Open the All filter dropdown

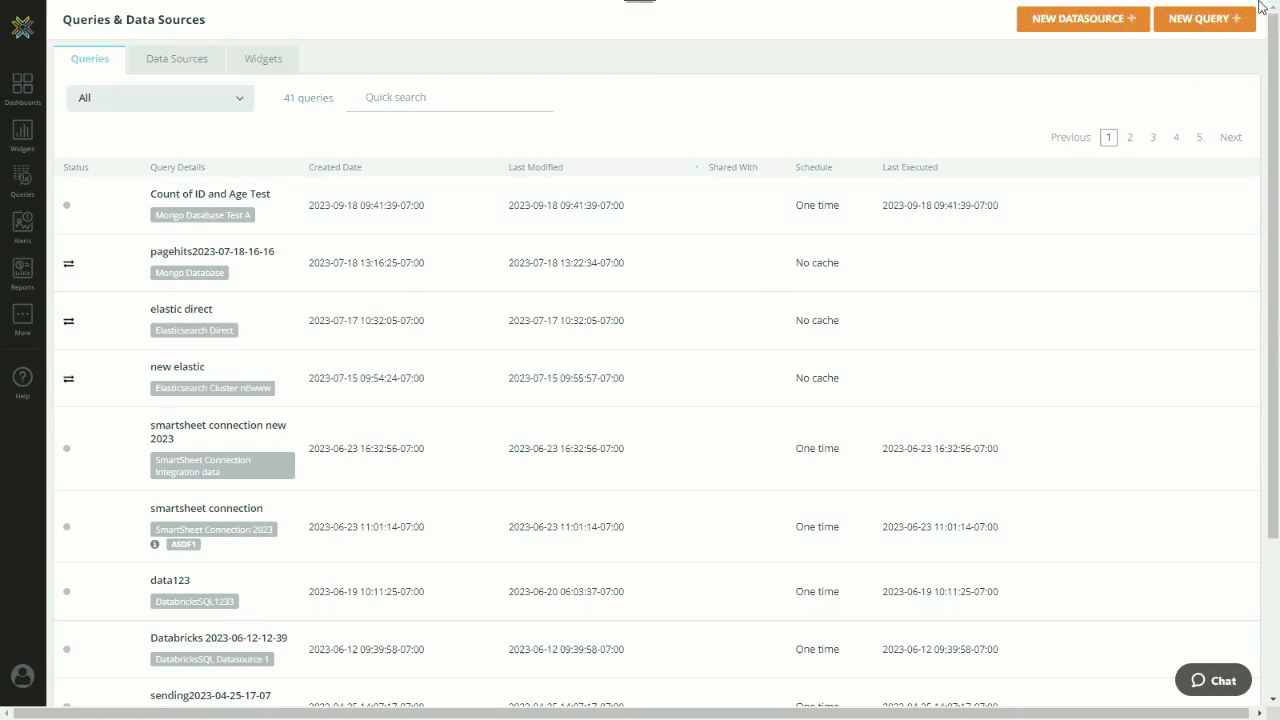tap(160, 98)
